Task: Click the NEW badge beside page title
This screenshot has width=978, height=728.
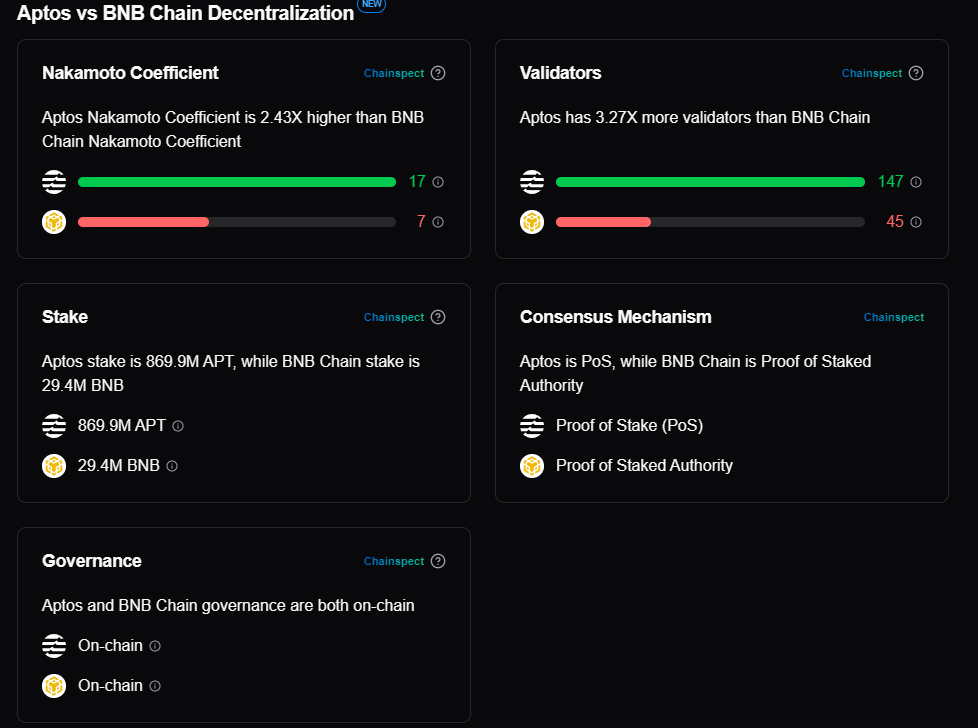Action: (371, 4)
